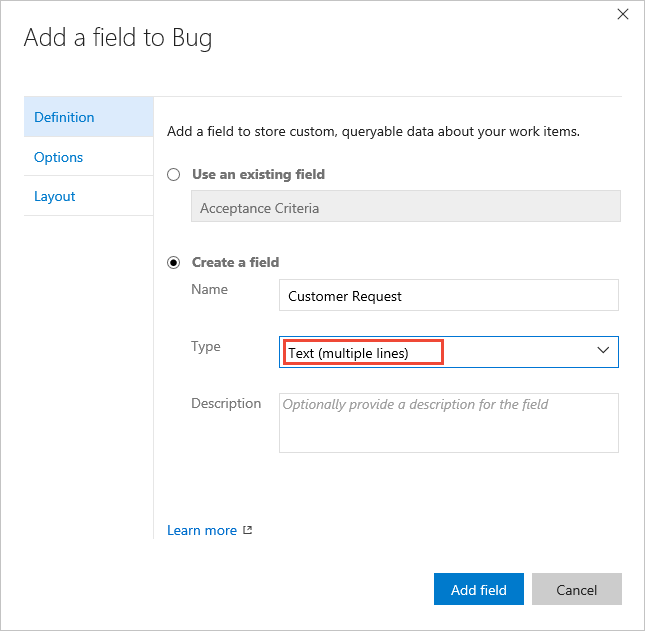Image resolution: width=645 pixels, height=631 pixels.
Task: Switch to the Options tab
Action: coord(89,157)
